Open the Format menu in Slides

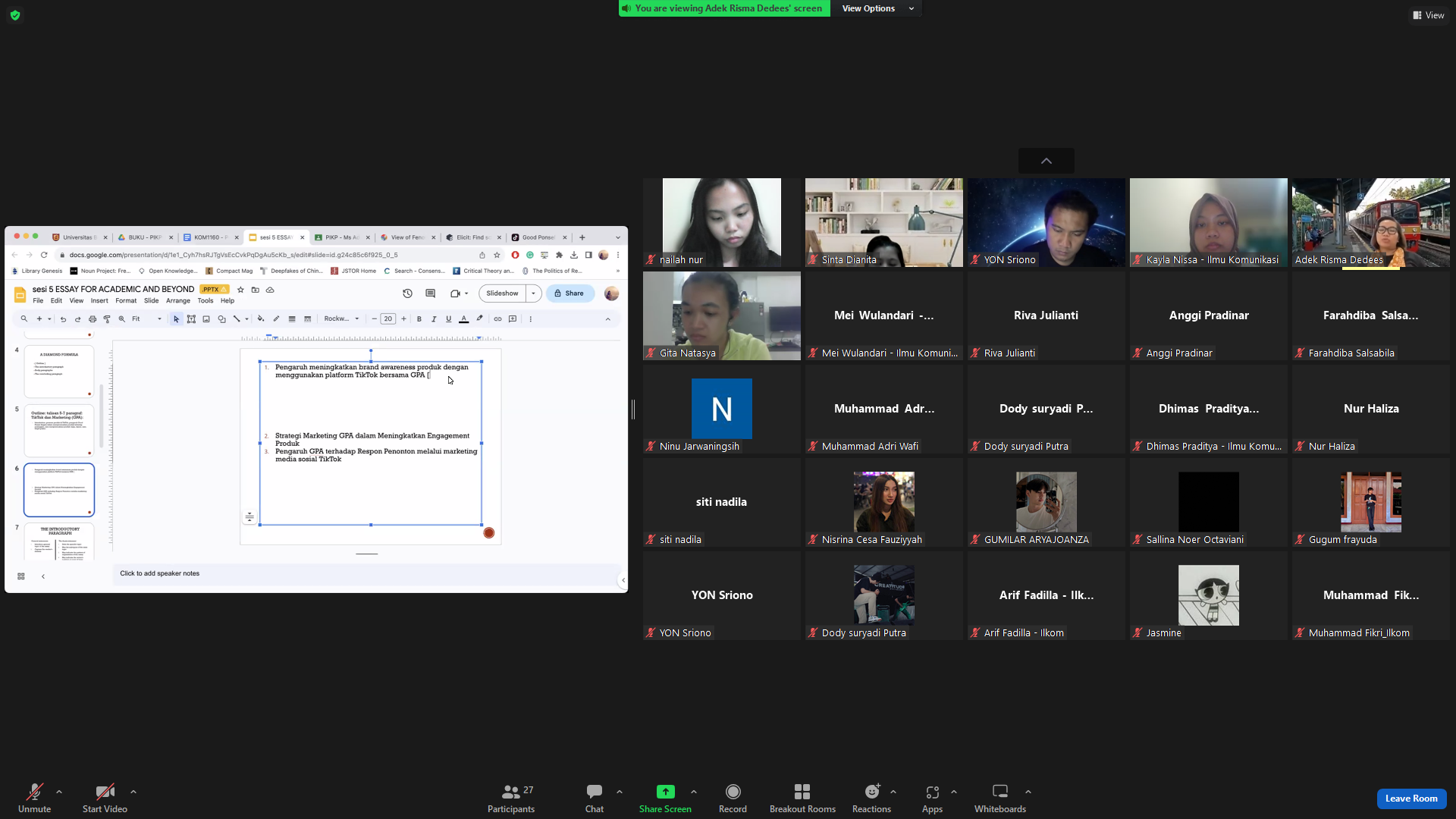coord(126,301)
